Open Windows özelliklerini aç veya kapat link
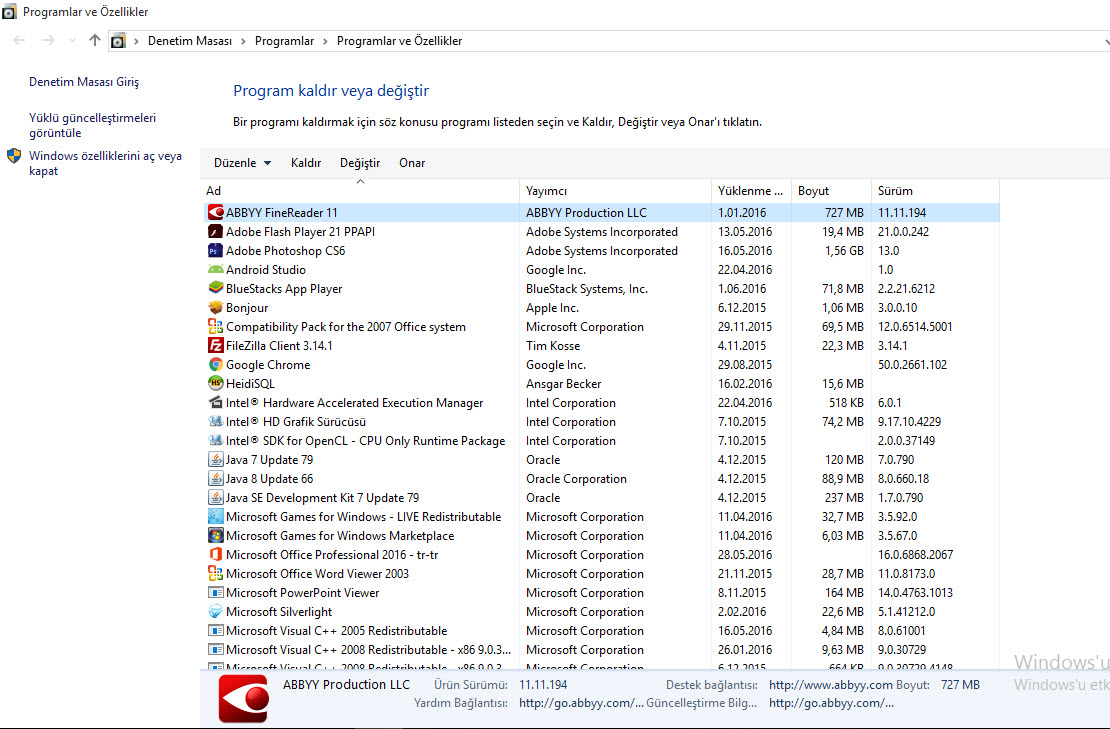Viewport: 1110px width, 729px height. 105,163
